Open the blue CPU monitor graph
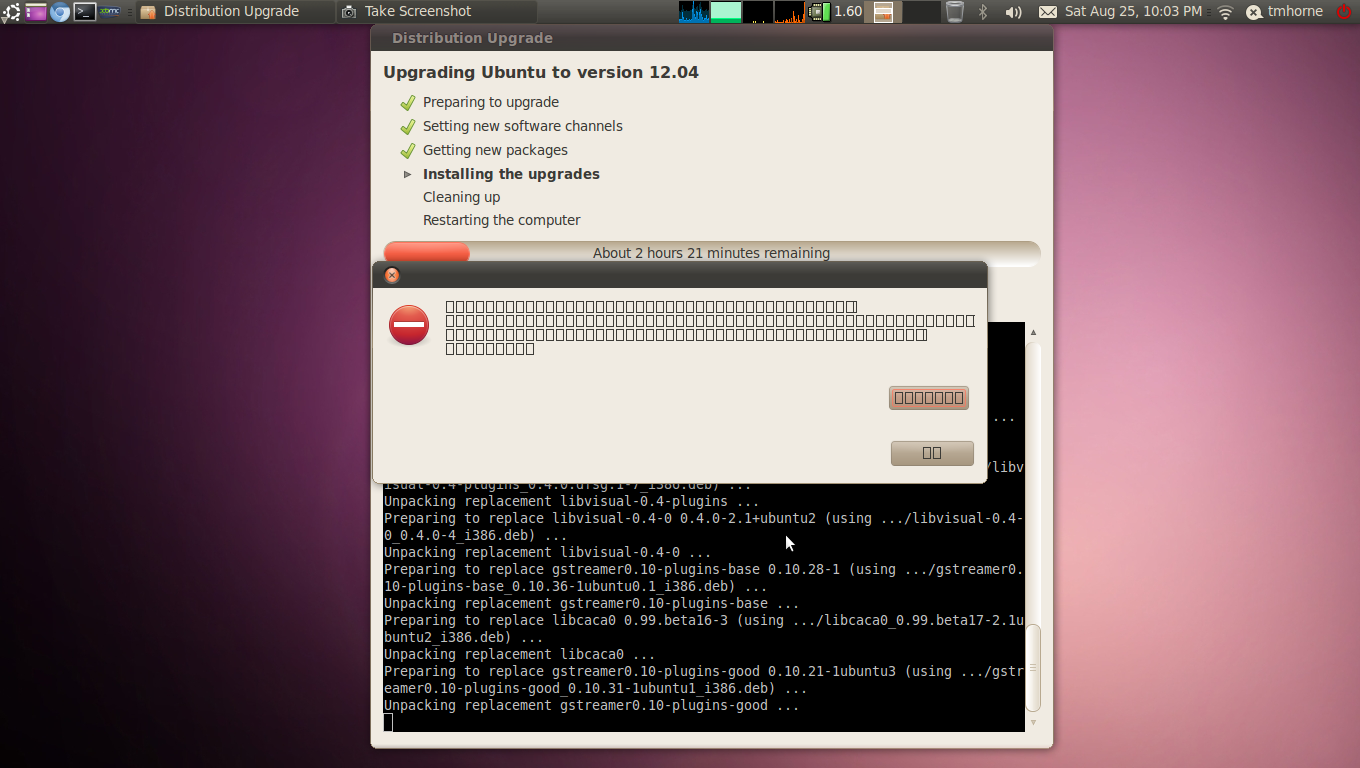 point(694,12)
